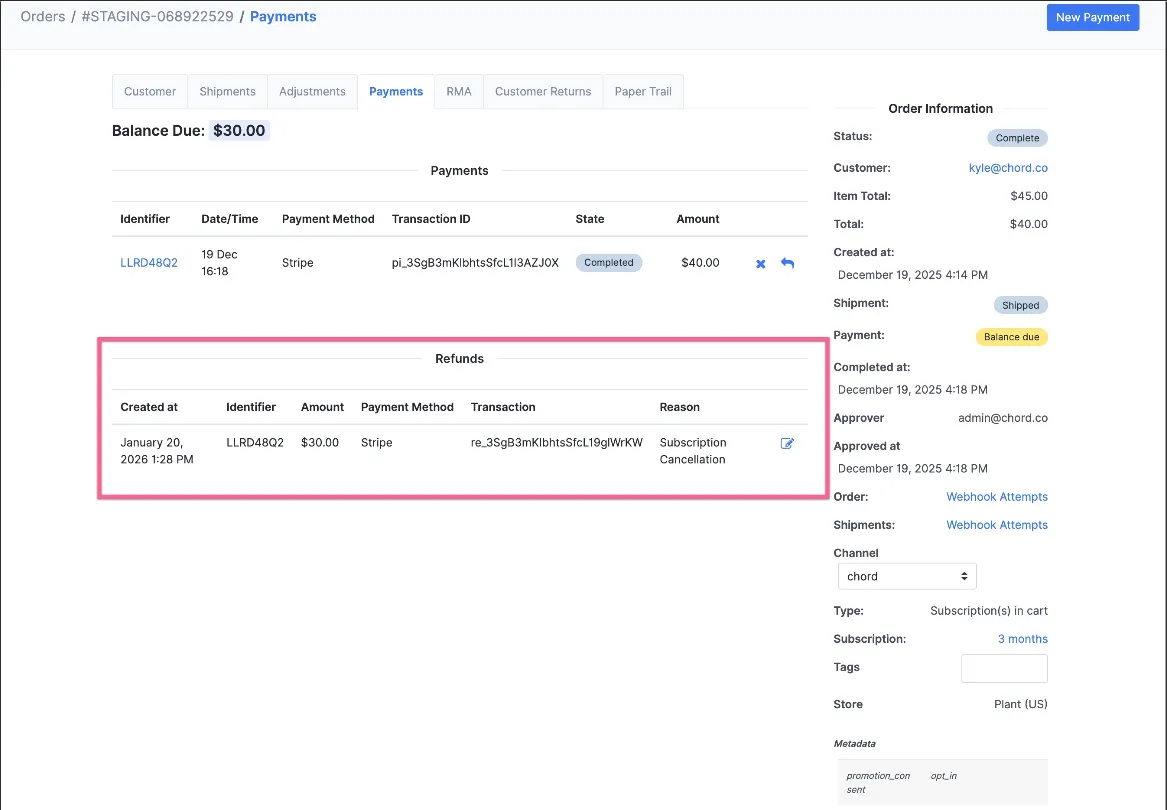Select the payment Transaction ID pi_3SgB3mKlbhtsSfcL1I3AZJ0X
The height and width of the screenshot is (810, 1167).
pyautogui.click(x=475, y=263)
